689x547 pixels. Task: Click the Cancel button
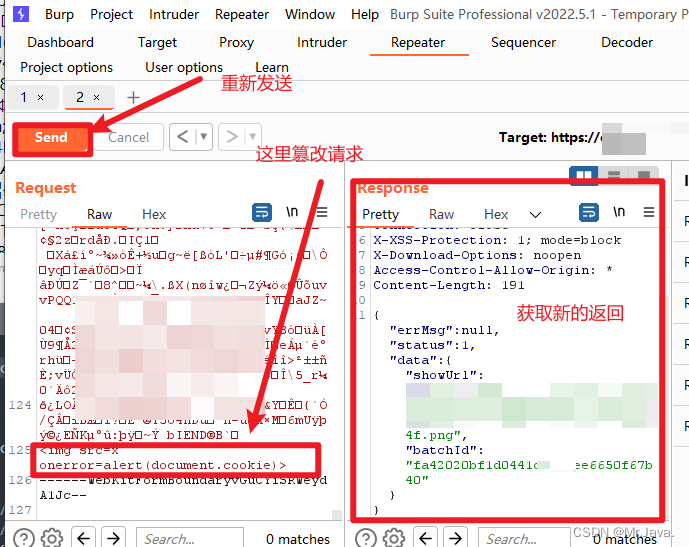coord(128,138)
